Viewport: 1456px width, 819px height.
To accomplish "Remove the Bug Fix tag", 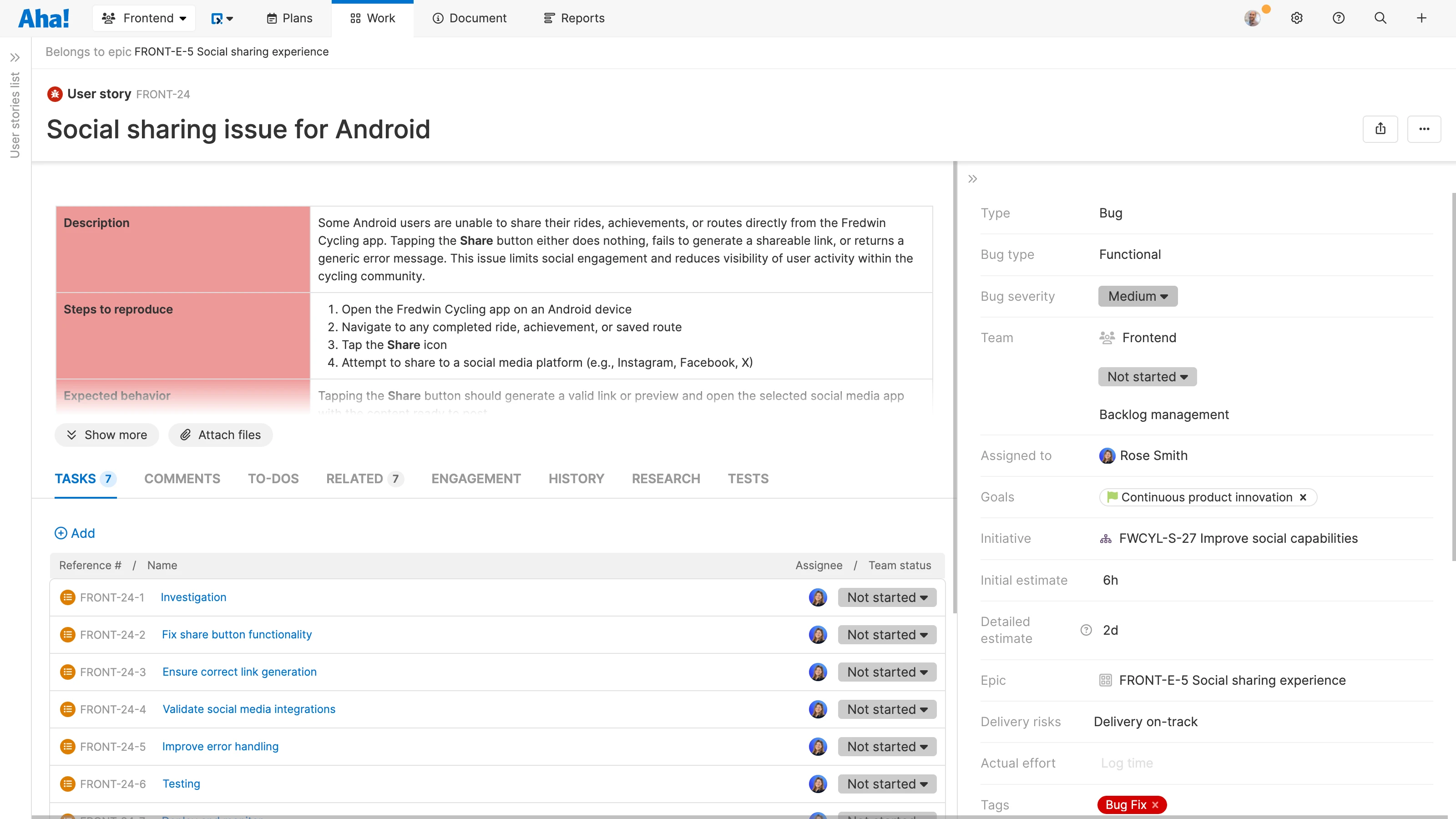I will point(1155,805).
